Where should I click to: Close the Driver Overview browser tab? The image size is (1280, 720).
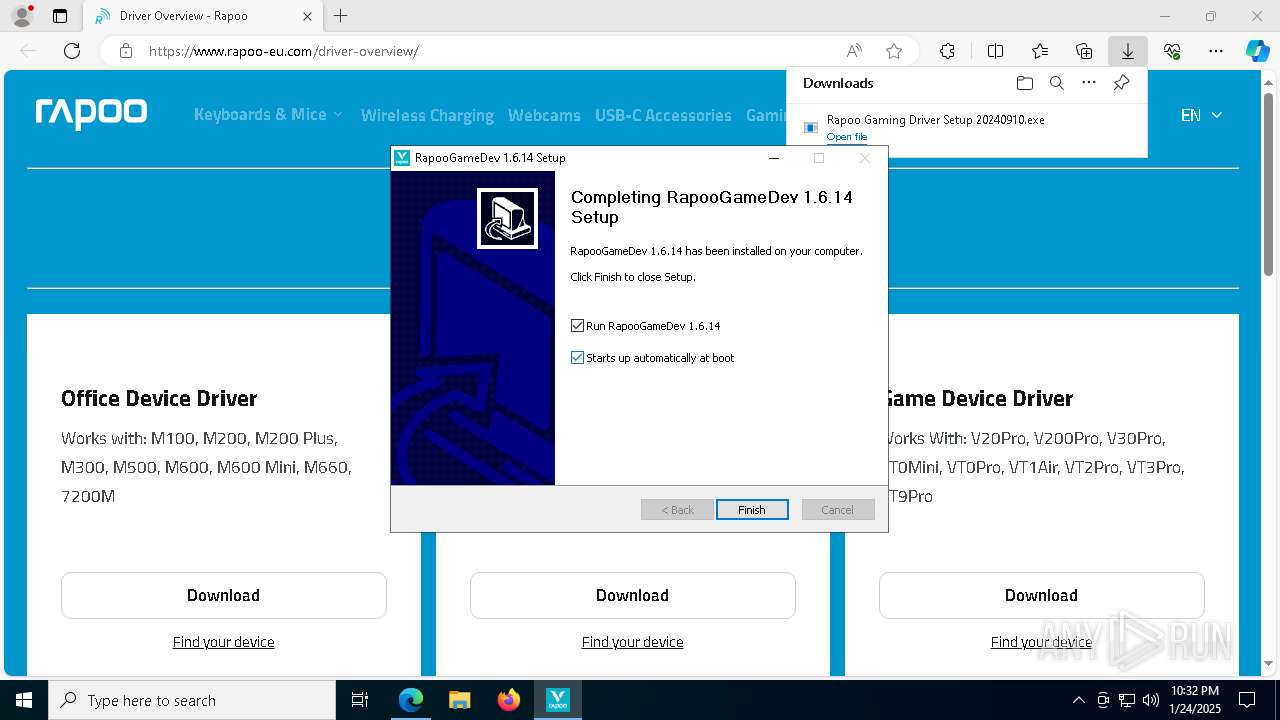[307, 16]
